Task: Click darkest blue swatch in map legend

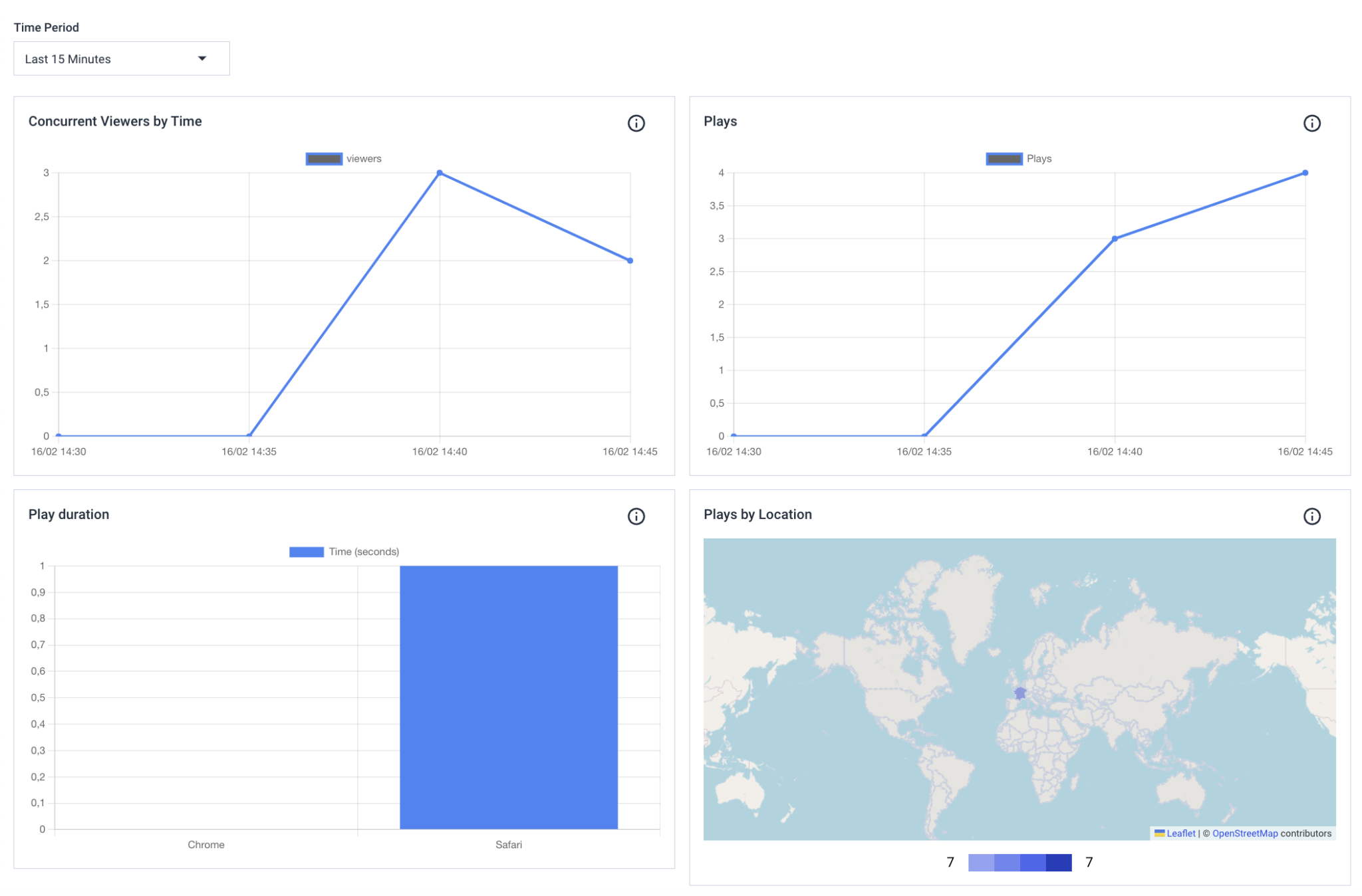Action: click(x=1058, y=863)
